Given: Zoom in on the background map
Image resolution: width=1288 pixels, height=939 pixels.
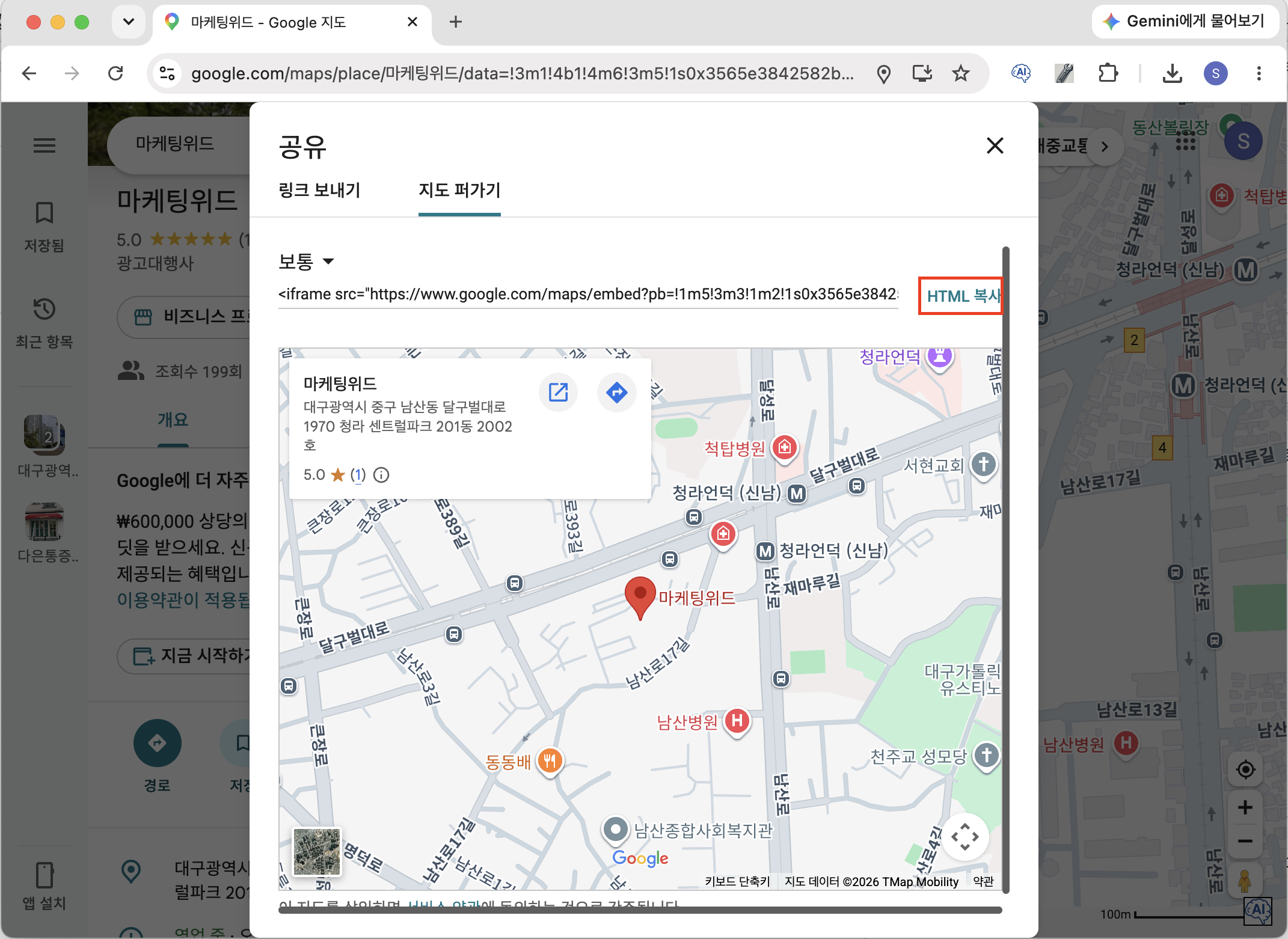Looking at the screenshot, I should click(x=1245, y=807).
